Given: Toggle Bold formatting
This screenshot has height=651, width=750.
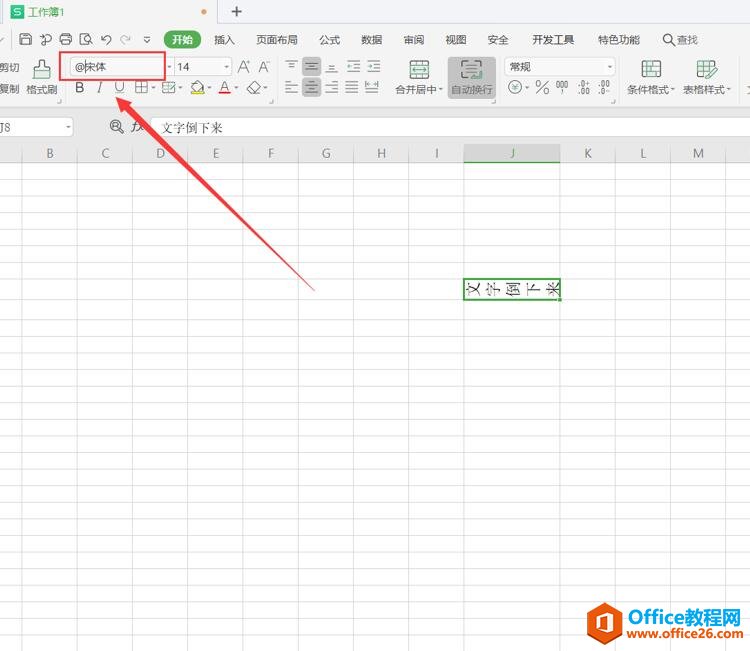Looking at the screenshot, I should coord(80,87).
